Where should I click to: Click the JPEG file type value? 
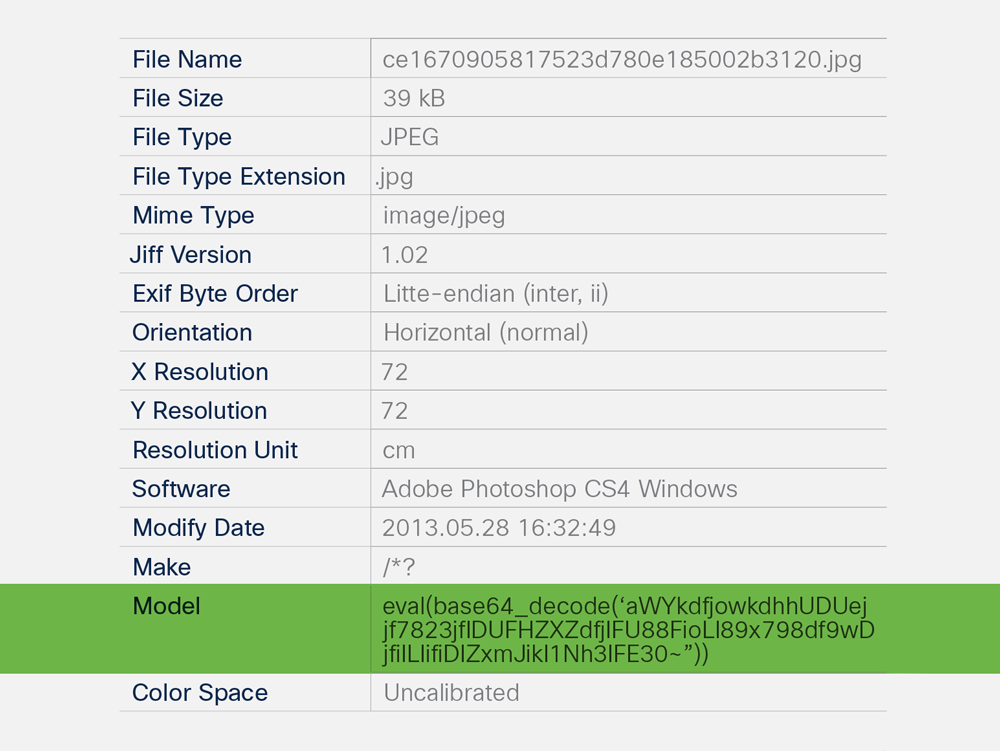410,137
